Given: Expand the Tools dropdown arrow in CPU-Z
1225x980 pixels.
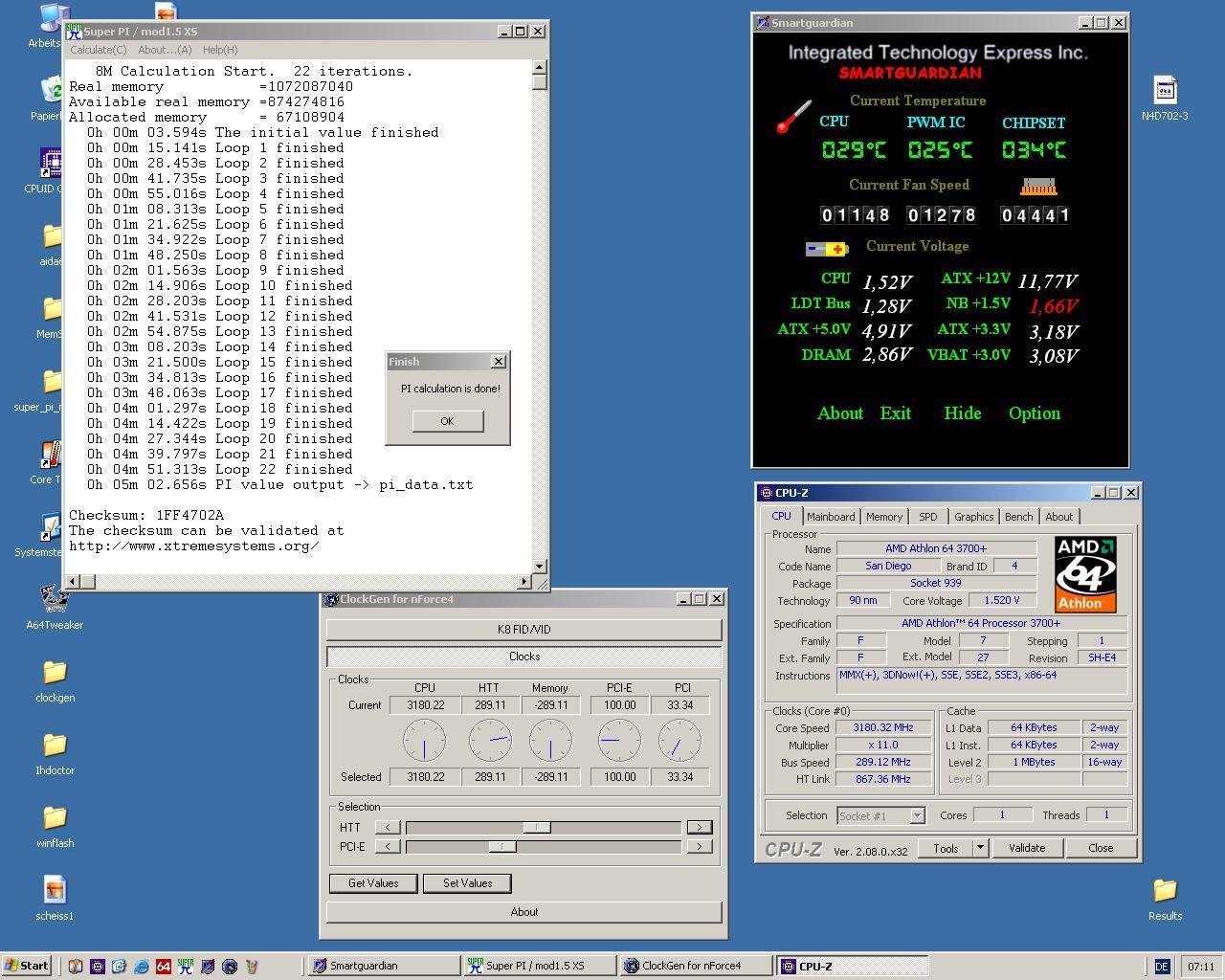Looking at the screenshot, I should (x=980, y=848).
